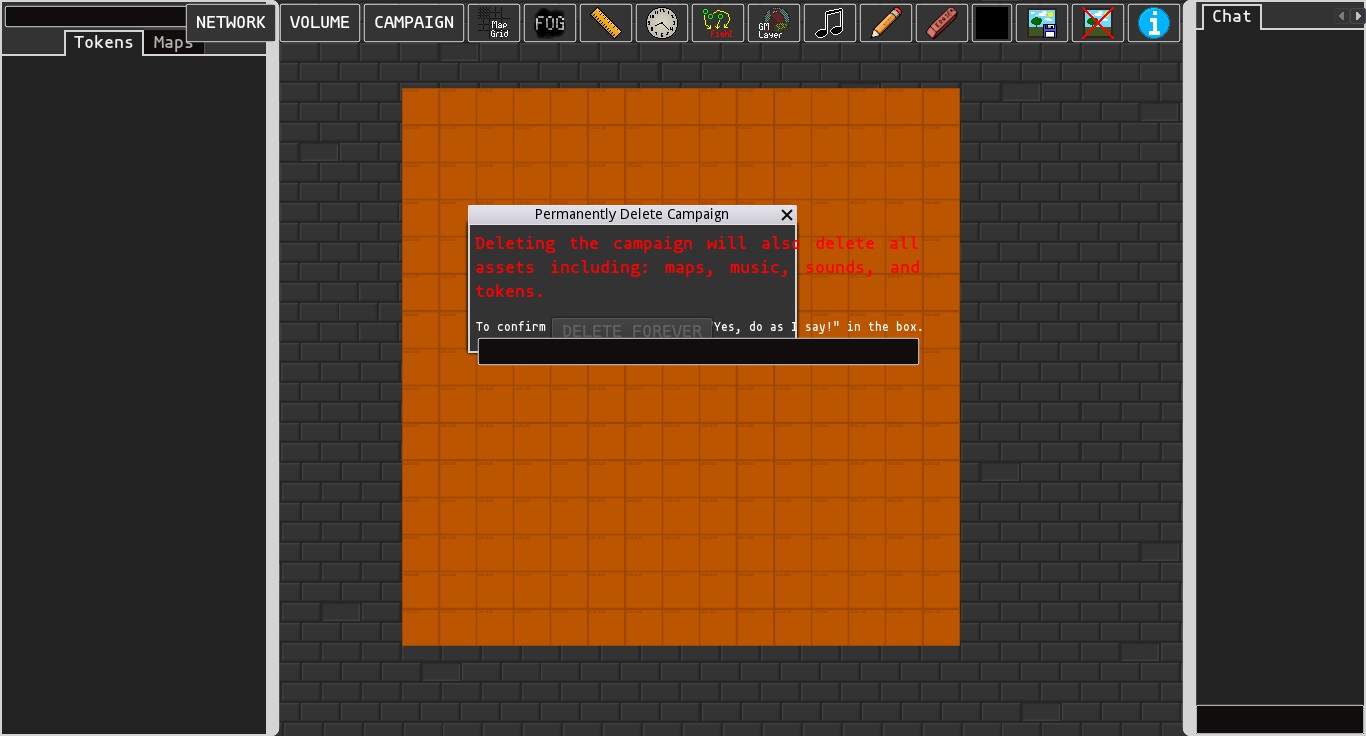This screenshot has width=1366, height=736.
Task: Click the confirmation text box in dialog
Action: pyautogui.click(x=698, y=351)
